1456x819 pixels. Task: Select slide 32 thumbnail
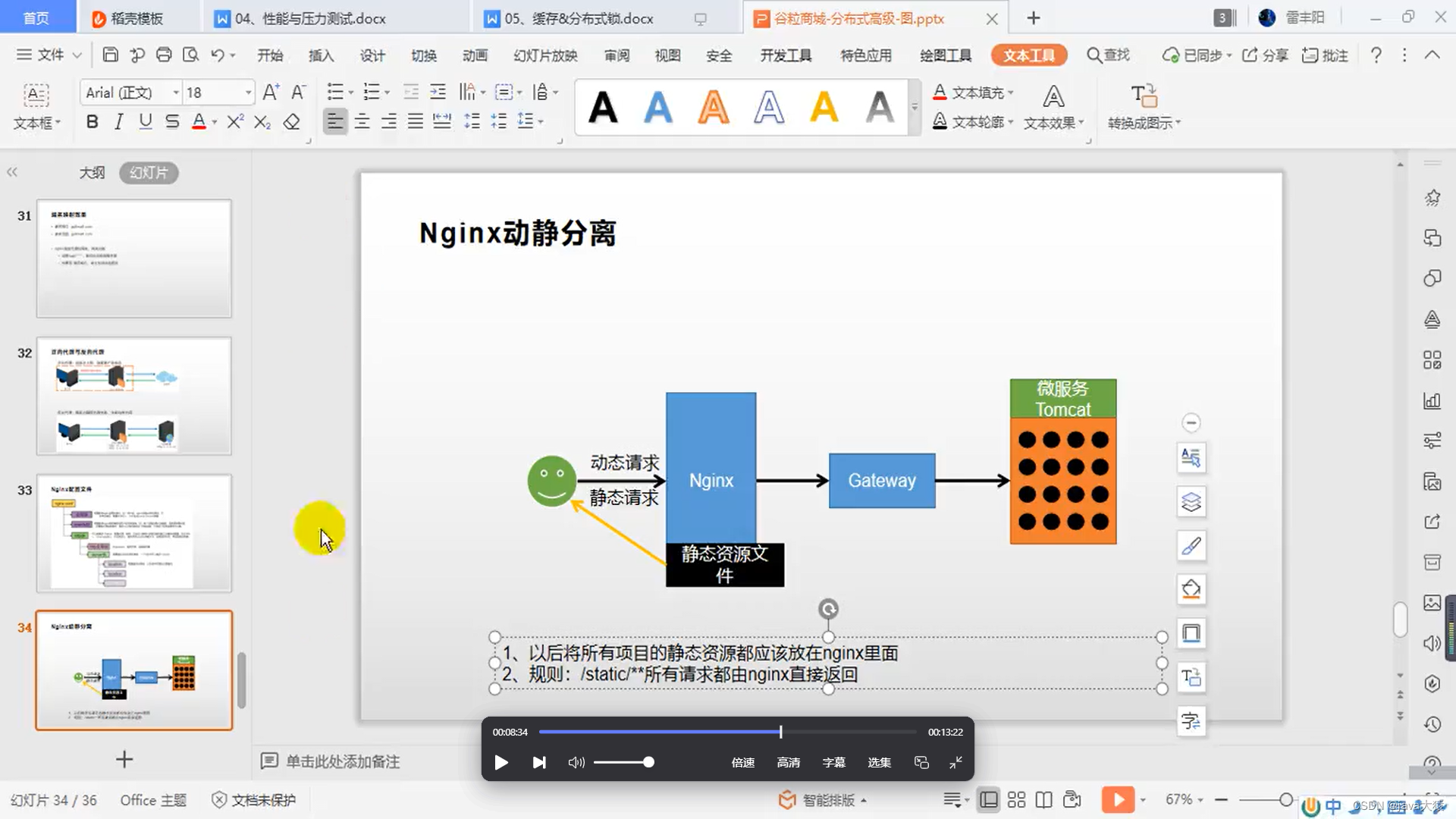click(x=134, y=396)
